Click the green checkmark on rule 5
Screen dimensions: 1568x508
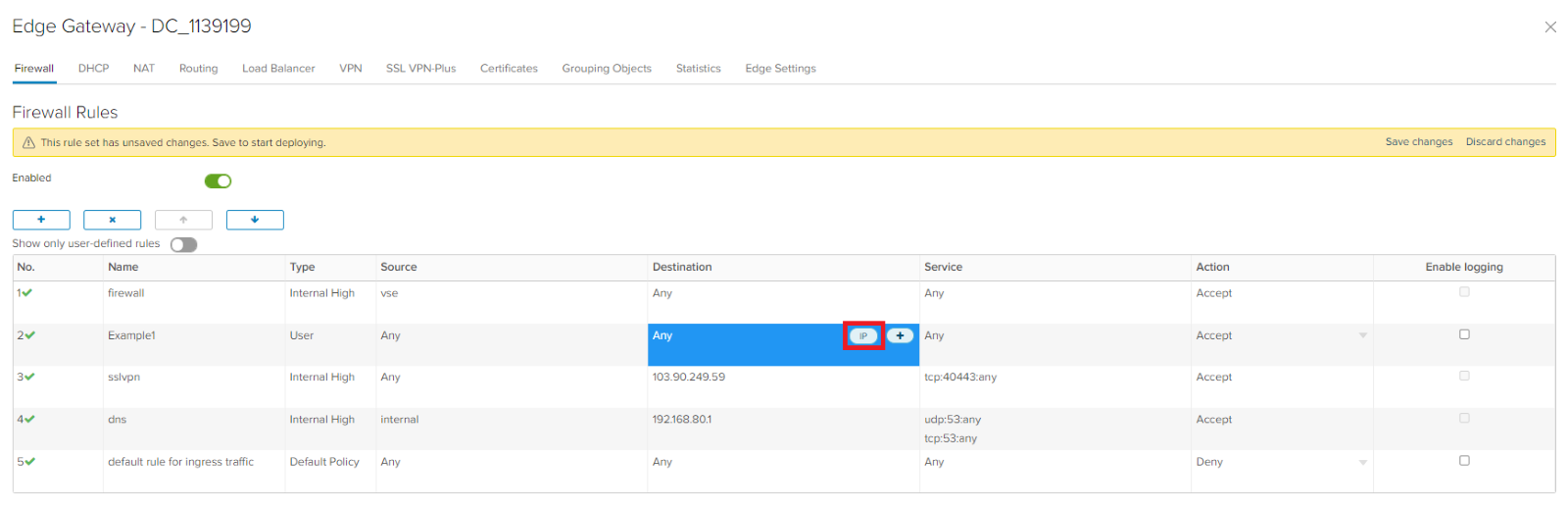29,461
